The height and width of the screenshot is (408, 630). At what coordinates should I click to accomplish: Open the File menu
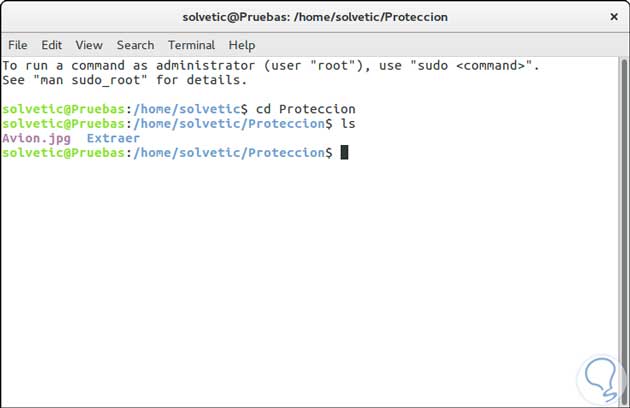(x=18, y=45)
